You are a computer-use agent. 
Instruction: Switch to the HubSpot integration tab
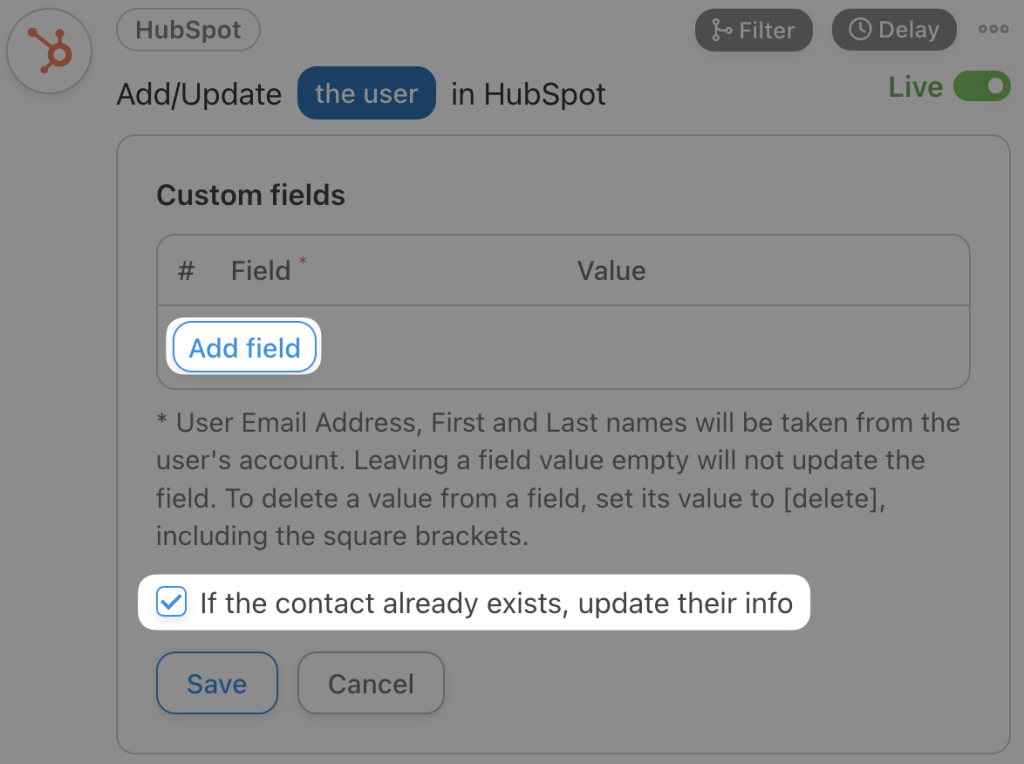click(188, 30)
